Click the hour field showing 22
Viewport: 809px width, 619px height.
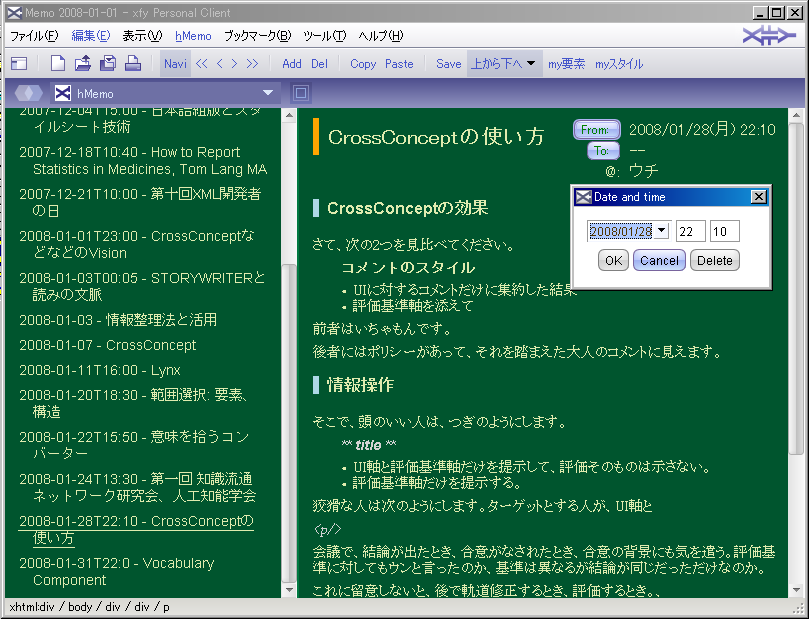click(690, 231)
